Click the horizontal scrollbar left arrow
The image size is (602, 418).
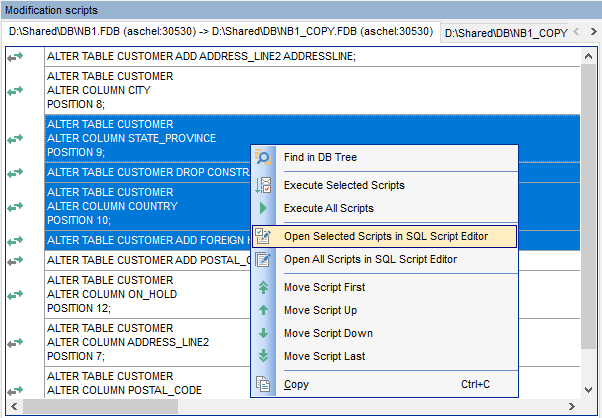(29, 407)
